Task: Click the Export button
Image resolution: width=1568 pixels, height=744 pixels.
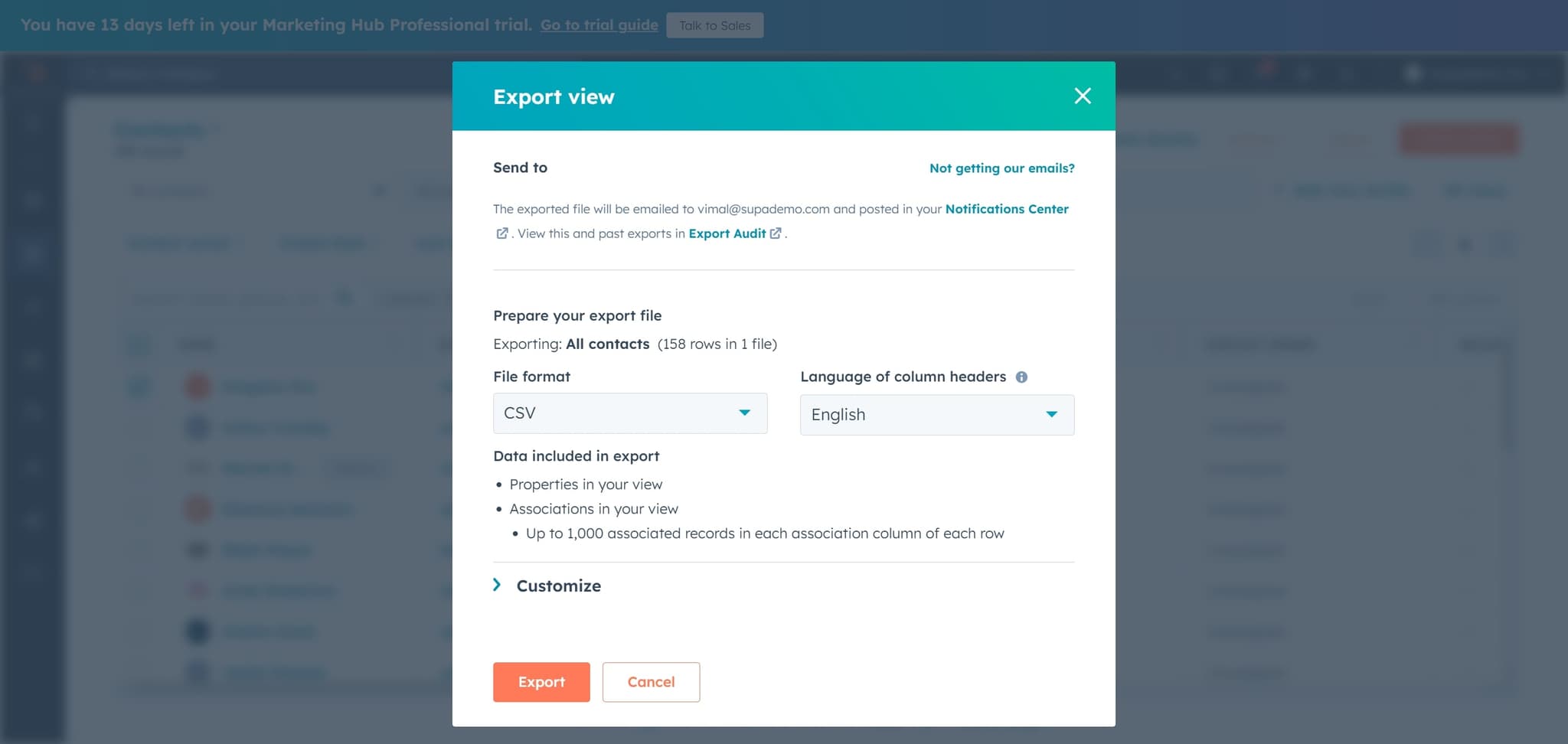Action: coord(541,681)
